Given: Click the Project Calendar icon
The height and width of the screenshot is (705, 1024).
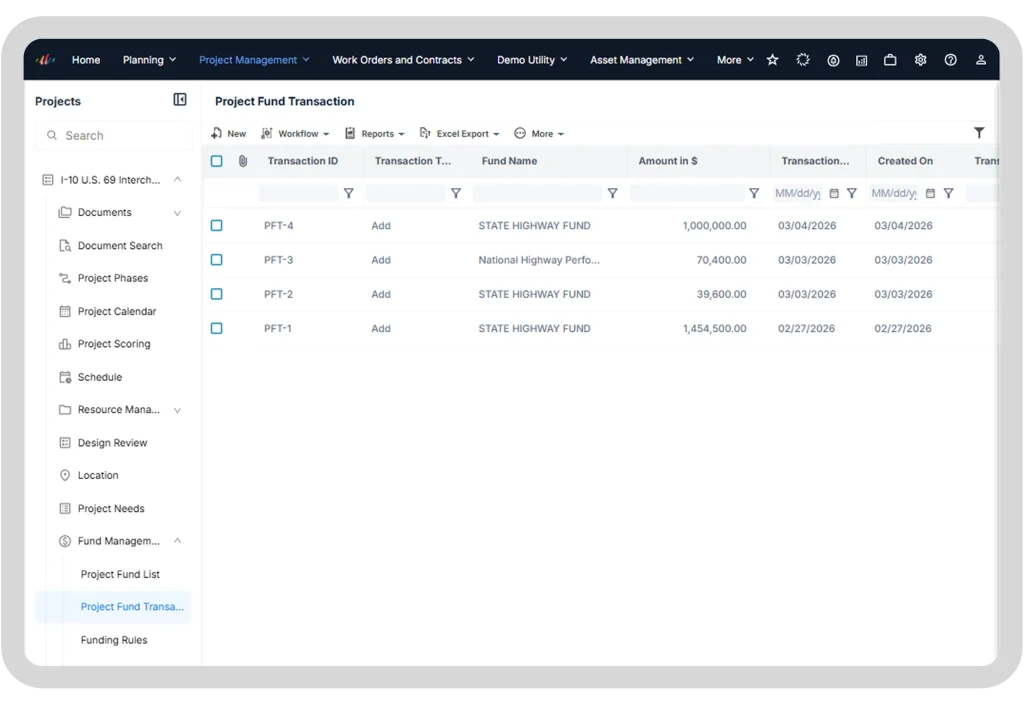Looking at the screenshot, I should click(x=65, y=311).
